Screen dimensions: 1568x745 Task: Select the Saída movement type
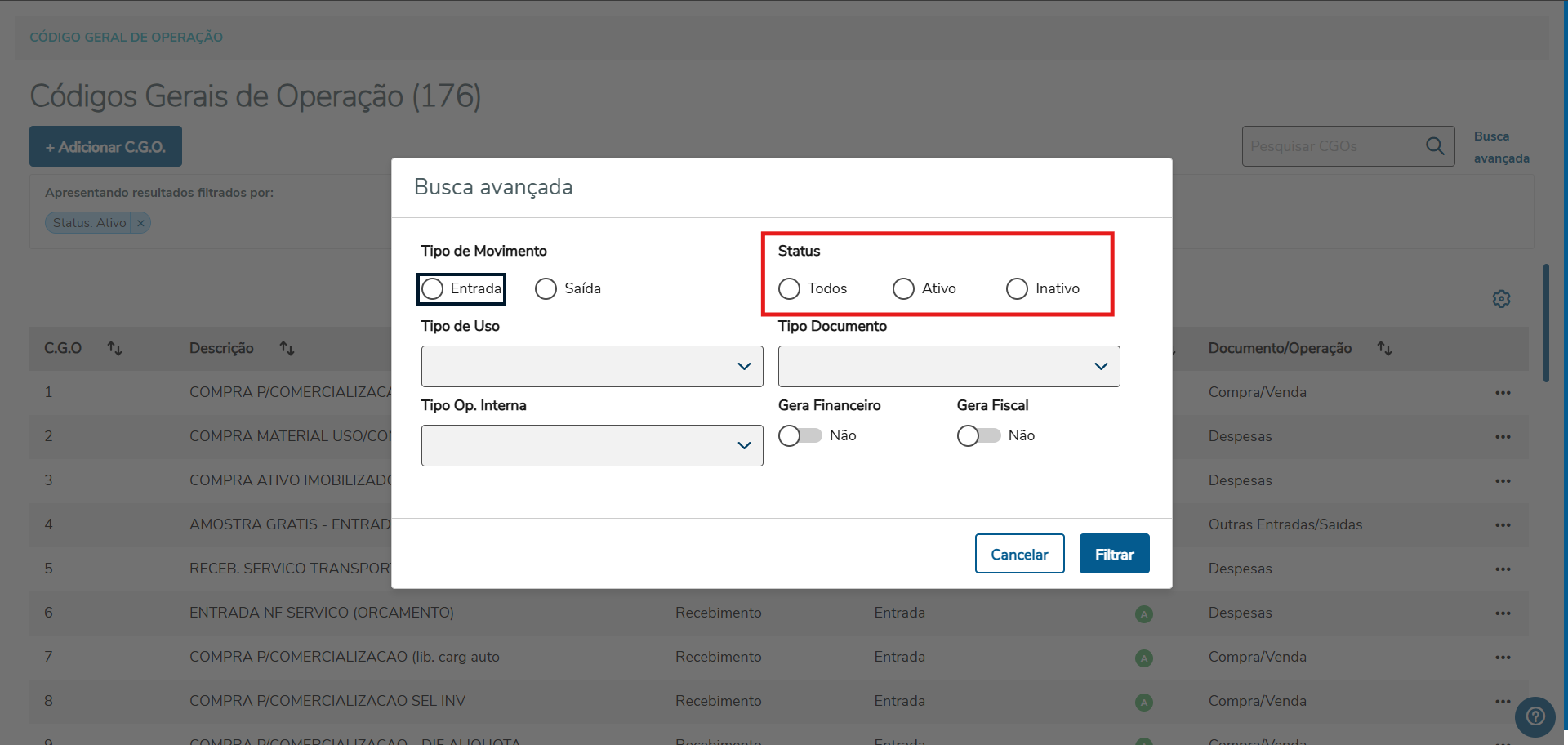(x=546, y=289)
